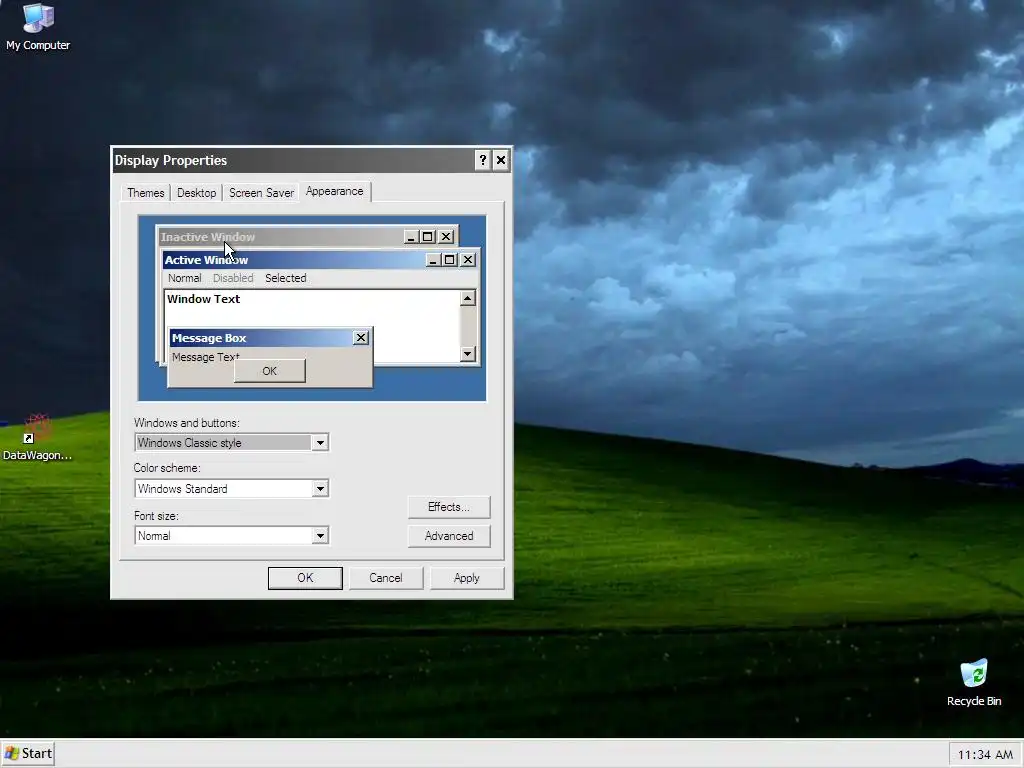Image resolution: width=1024 pixels, height=768 pixels.
Task: Click the taskbar clock showing 11:34 AM
Action: 985,755
